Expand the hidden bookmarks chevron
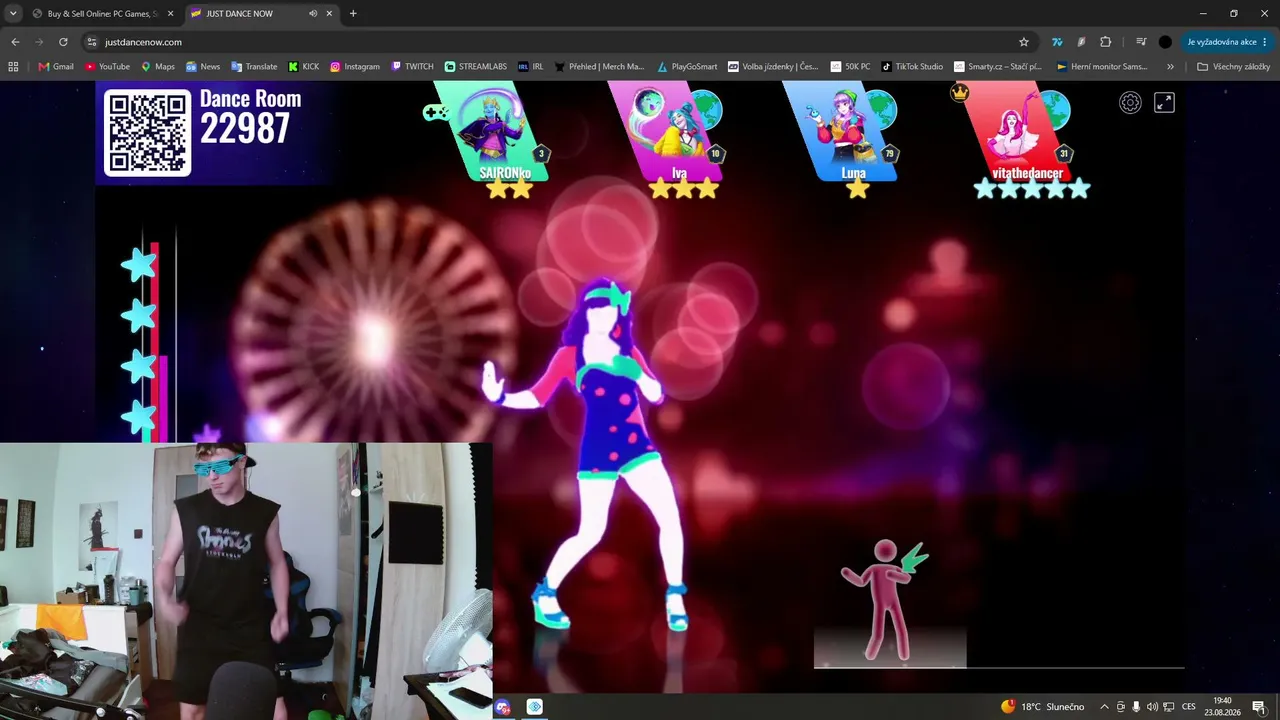Screen dimensions: 1280x720 [x=1170, y=67]
